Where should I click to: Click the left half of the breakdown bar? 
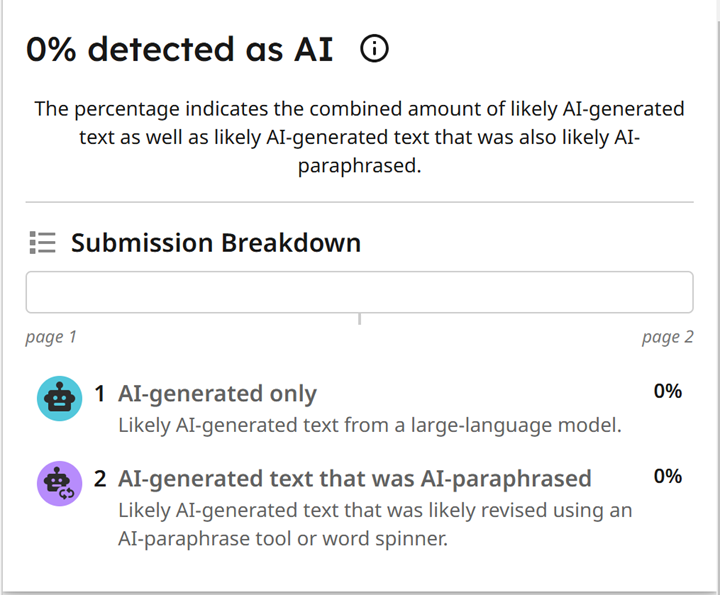tap(193, 292)
